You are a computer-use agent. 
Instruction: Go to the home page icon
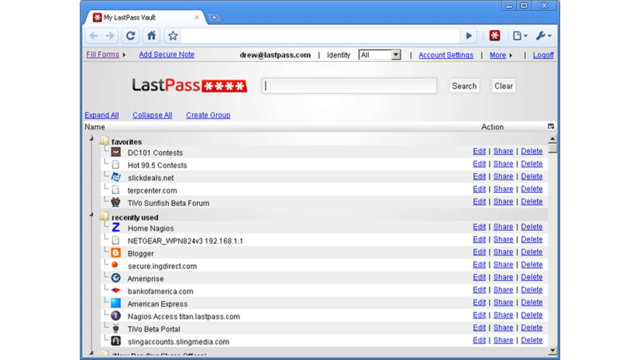coord(151,36)
